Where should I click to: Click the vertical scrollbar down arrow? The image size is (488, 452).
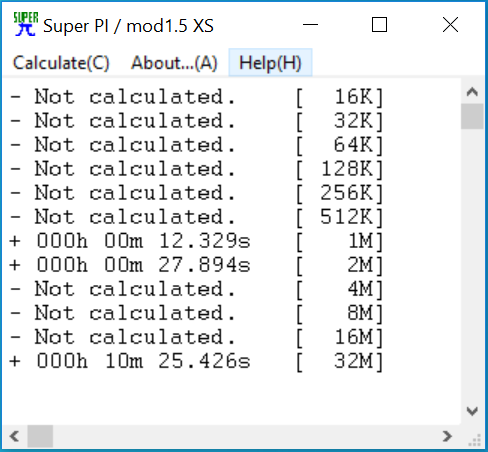tap(472, 411)
